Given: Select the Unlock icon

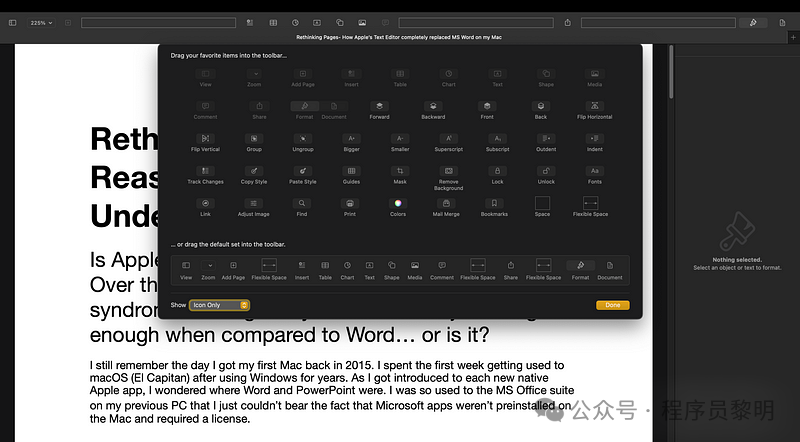Looking at the screenshot, I should tap(546, 171).
